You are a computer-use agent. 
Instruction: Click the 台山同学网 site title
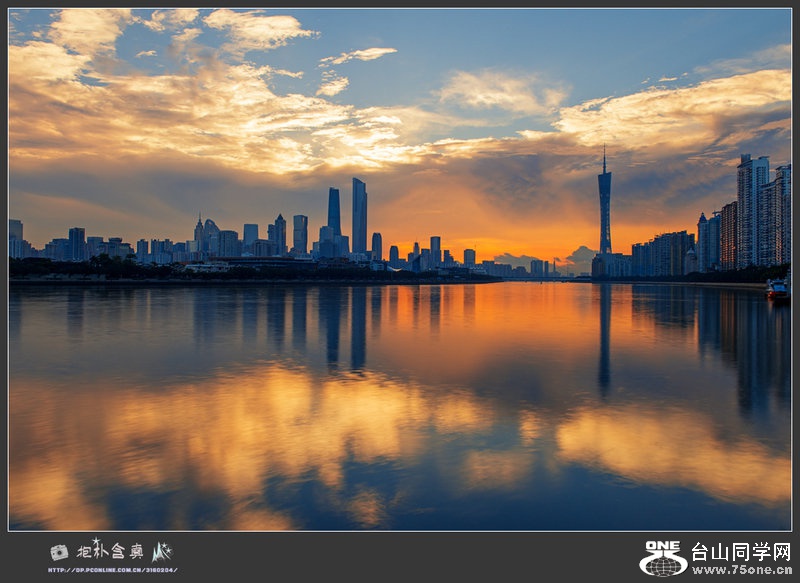pyautogui.click(x=740, y=551)
